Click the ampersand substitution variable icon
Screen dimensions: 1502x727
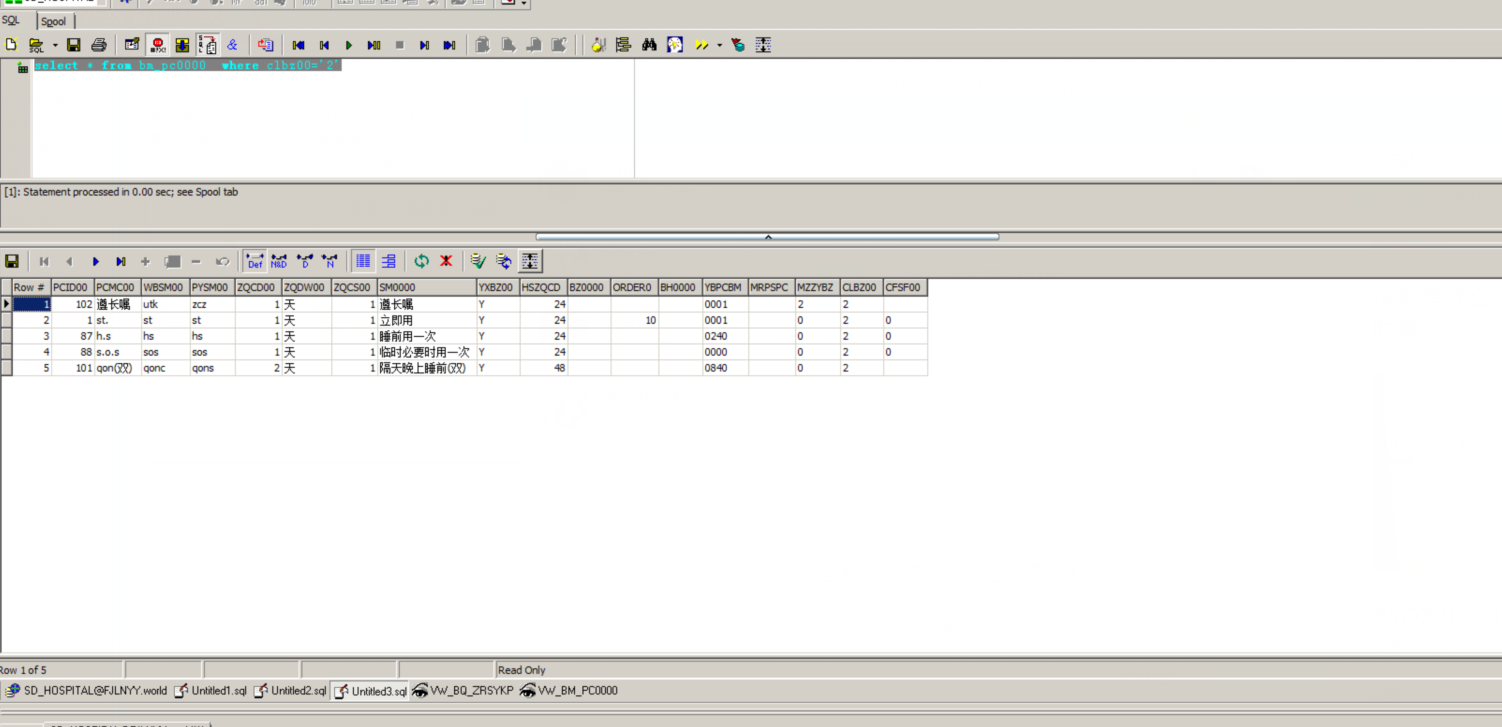232,45
